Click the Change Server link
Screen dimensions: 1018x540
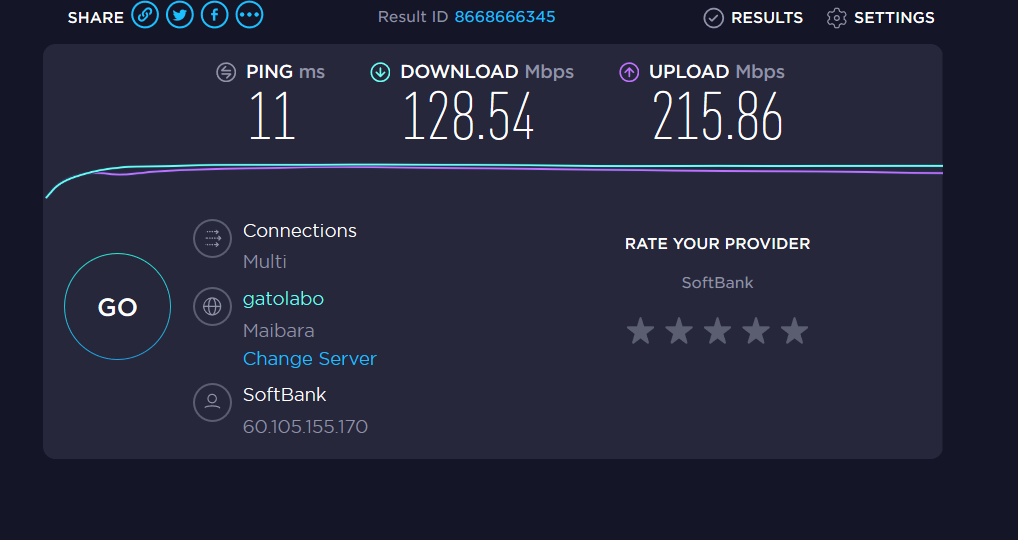click(310, 359)
